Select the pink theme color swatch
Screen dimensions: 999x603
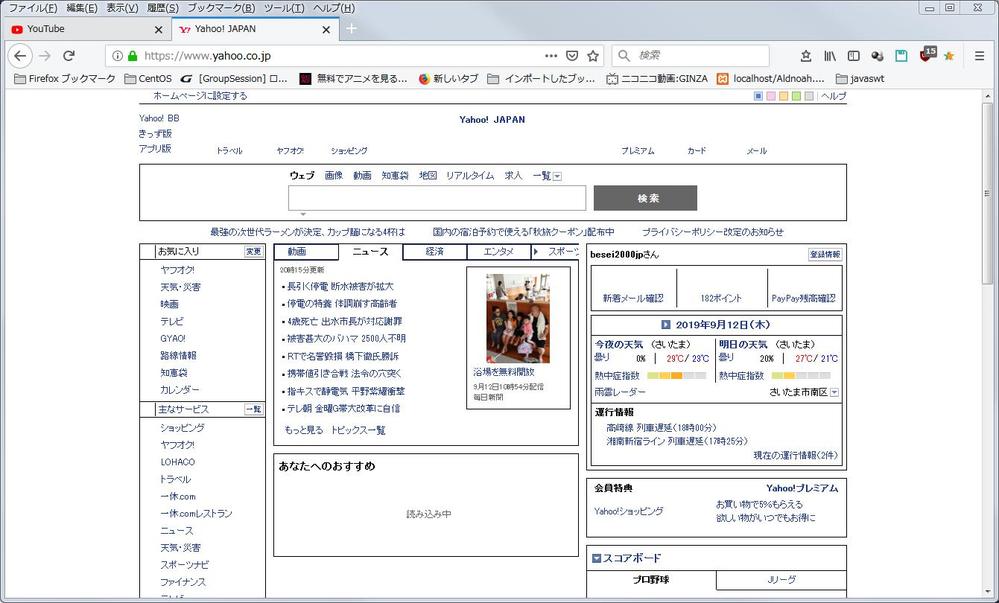coord(771,97)
